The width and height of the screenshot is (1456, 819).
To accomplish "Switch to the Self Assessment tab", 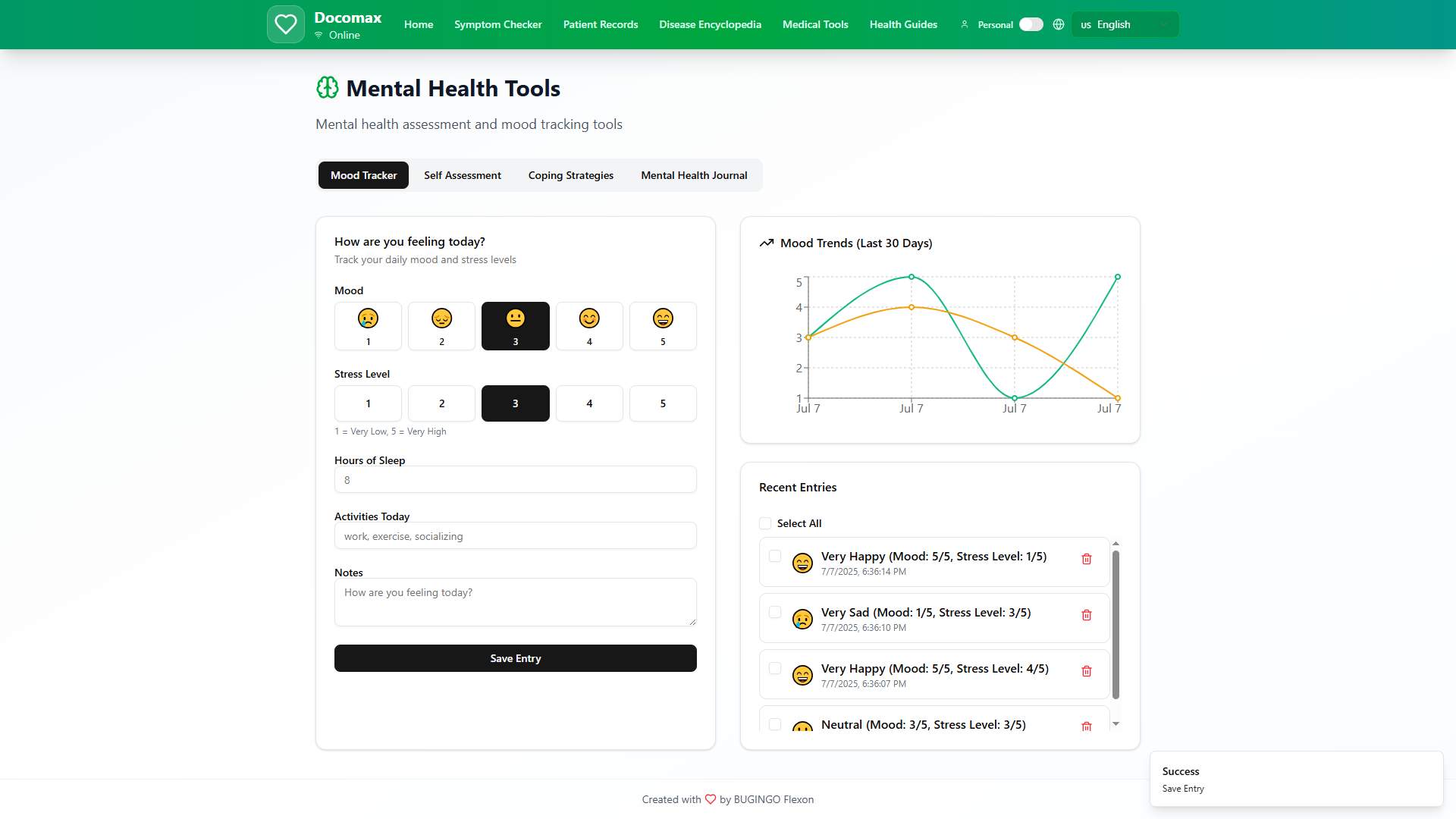I will click(x=462, y=175).
